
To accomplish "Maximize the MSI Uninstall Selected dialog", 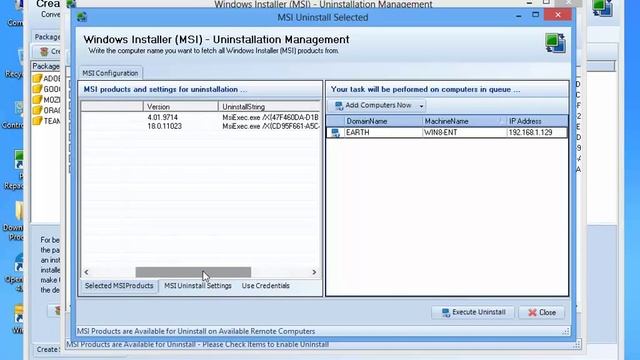I will coord(535,15).
